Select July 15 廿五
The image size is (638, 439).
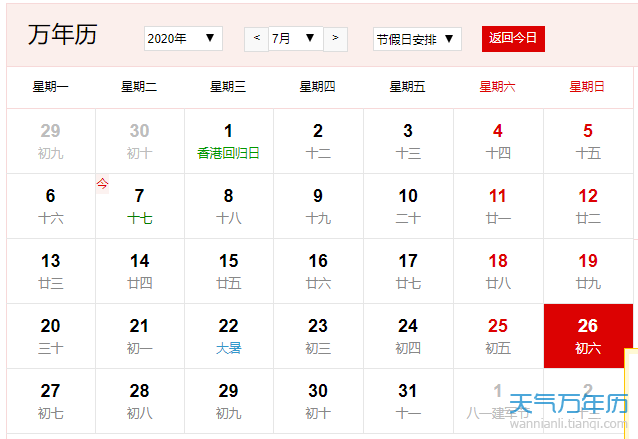[x=229, y=271]
